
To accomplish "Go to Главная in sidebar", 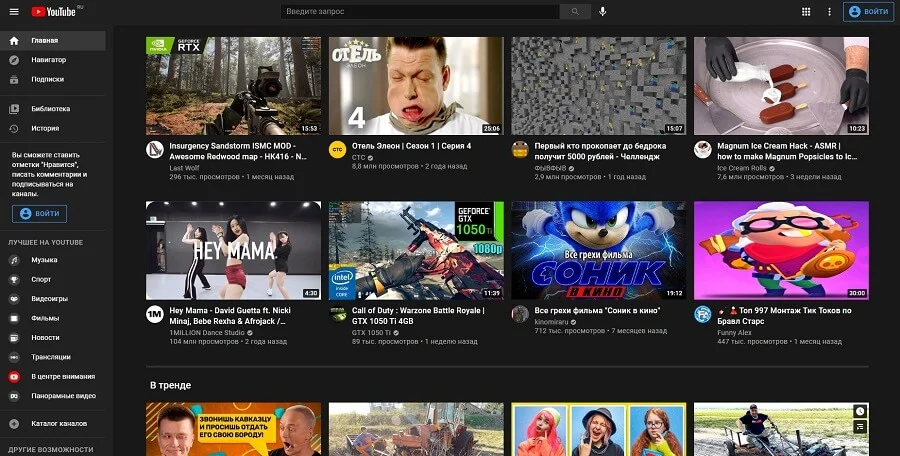I will coord(44,41).
